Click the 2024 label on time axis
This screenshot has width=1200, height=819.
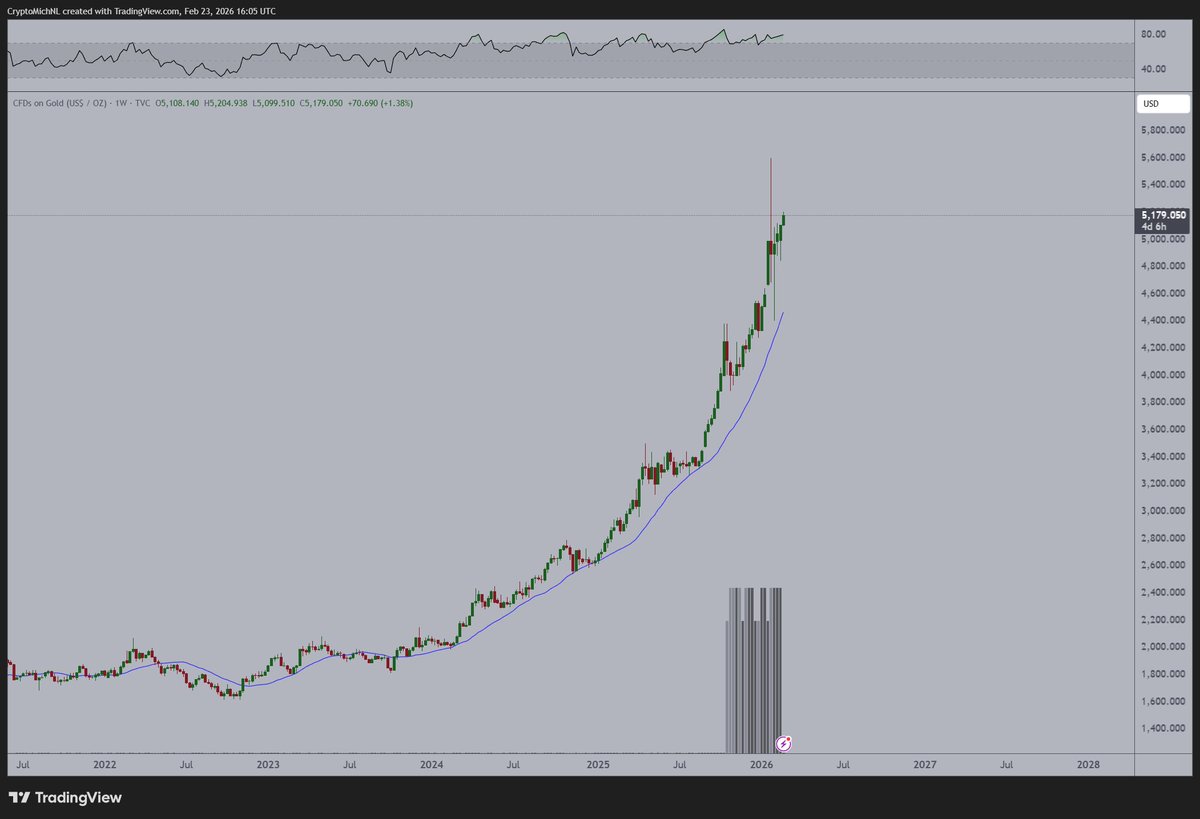click(431, 765)
